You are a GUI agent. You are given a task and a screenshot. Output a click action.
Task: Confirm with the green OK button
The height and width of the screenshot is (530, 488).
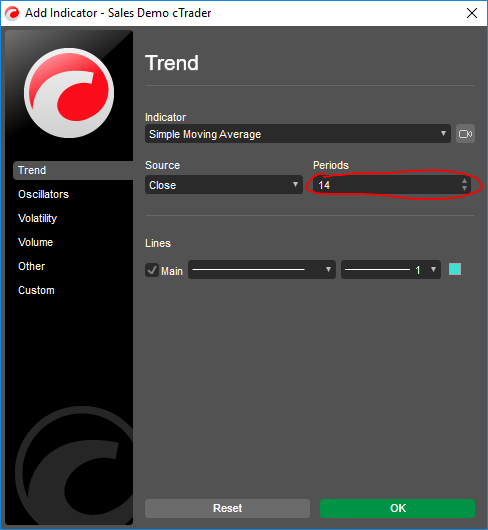pyautogui.click(x=397, y=508)
